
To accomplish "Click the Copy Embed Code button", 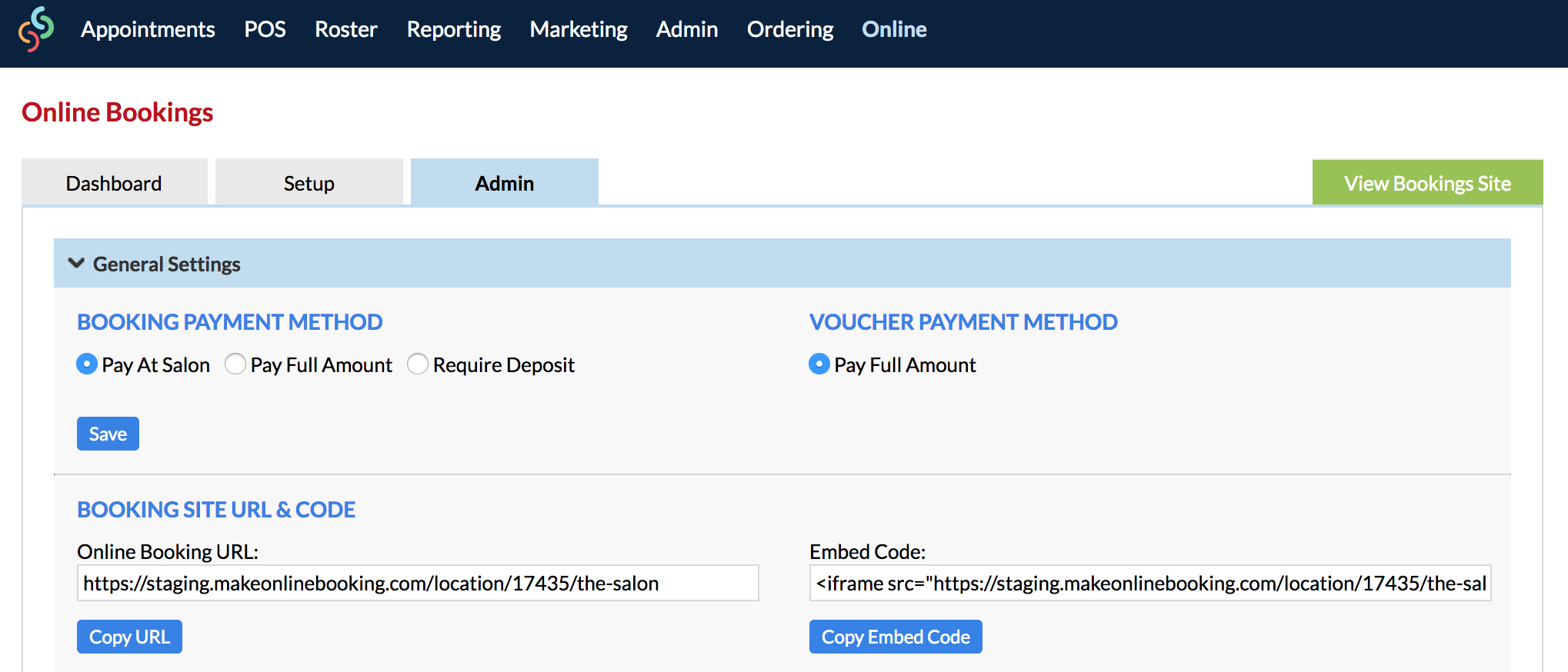I will [896, 637].
